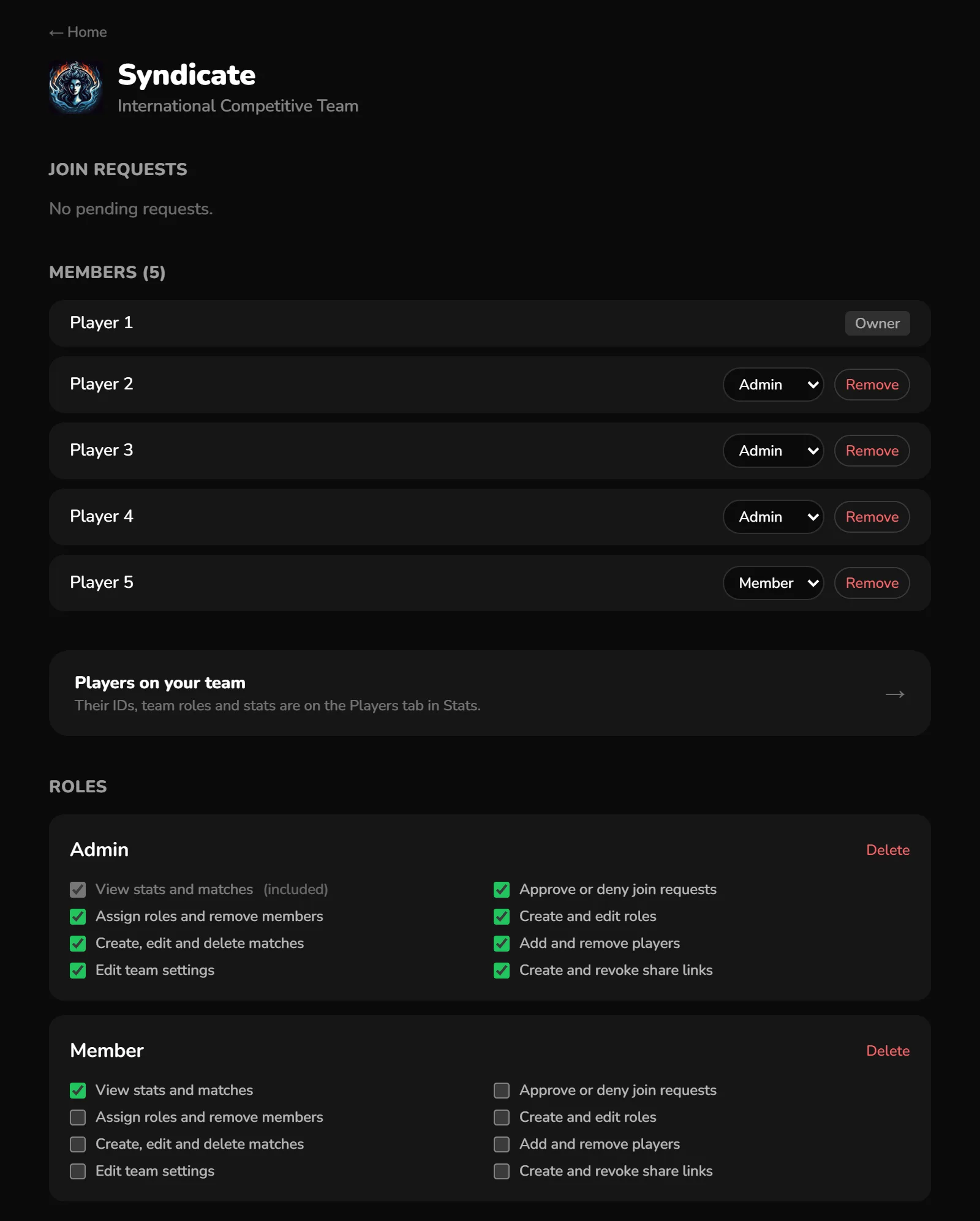
Task: Uncheck Member's View stats and matches
Action: tap(78, 1091)
